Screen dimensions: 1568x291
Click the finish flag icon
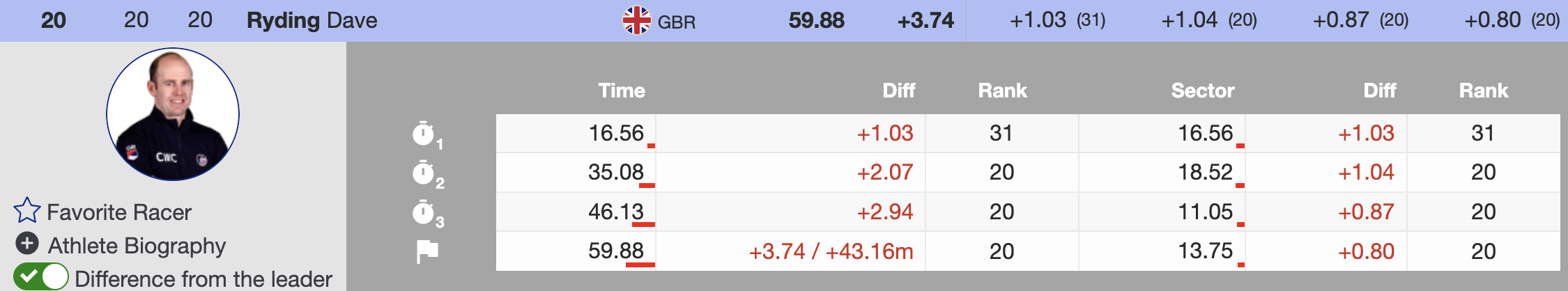tap(426, 251)
